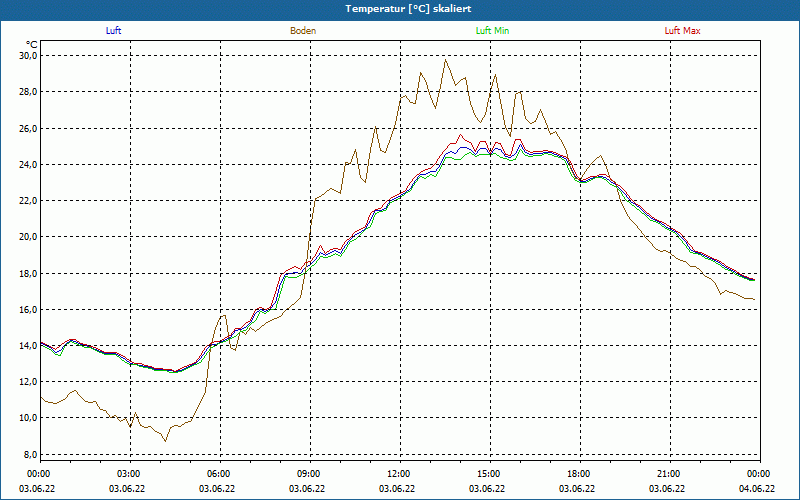Click the '16,0' y-axis value
Viewport: 800px width, 500px height.
(29, 310)
